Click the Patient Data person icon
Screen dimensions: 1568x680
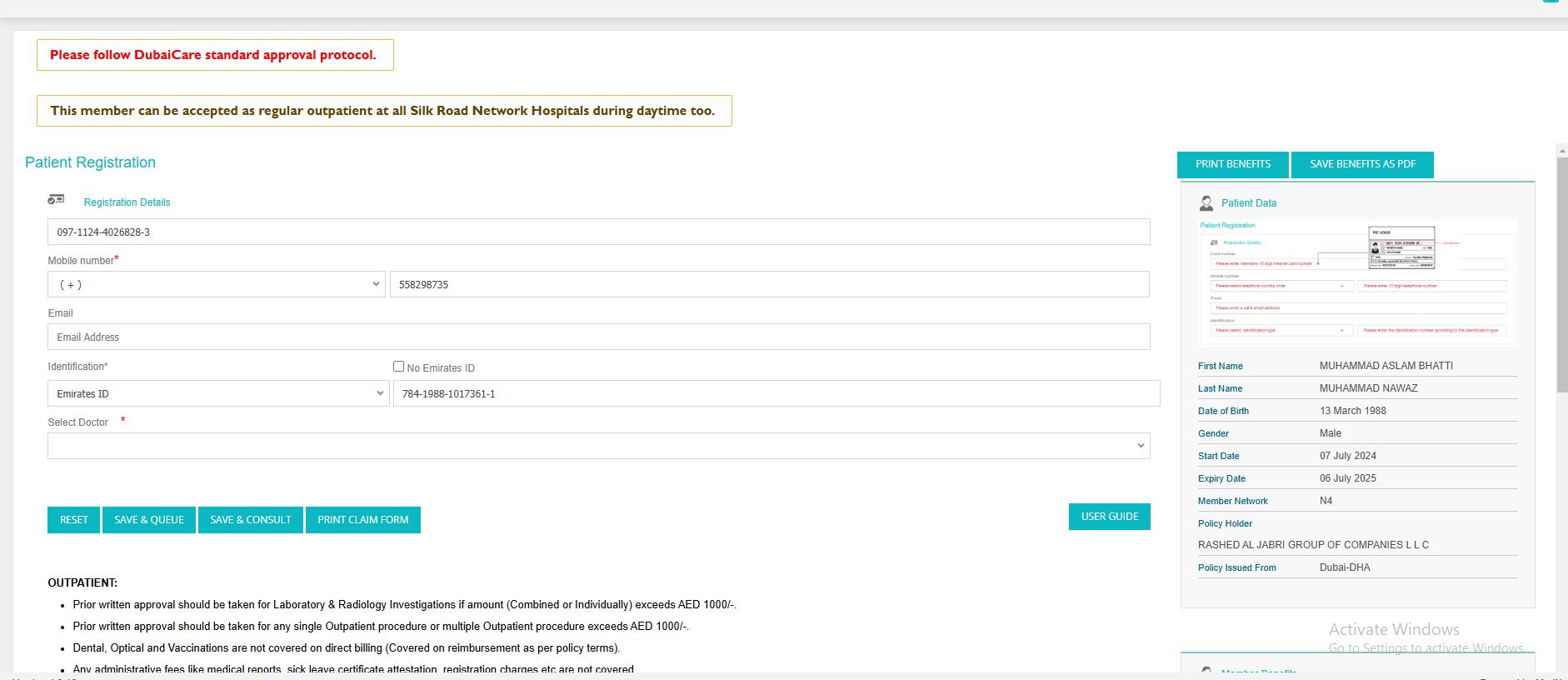click(1206, 202)
